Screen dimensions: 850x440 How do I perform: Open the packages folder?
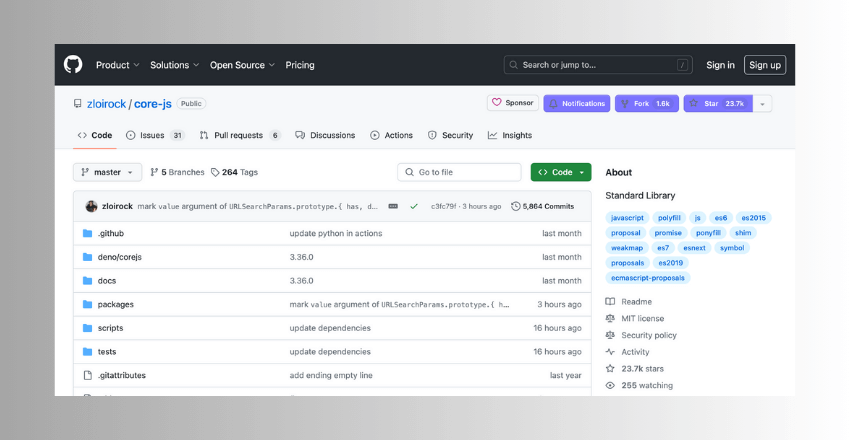[115, 305]
